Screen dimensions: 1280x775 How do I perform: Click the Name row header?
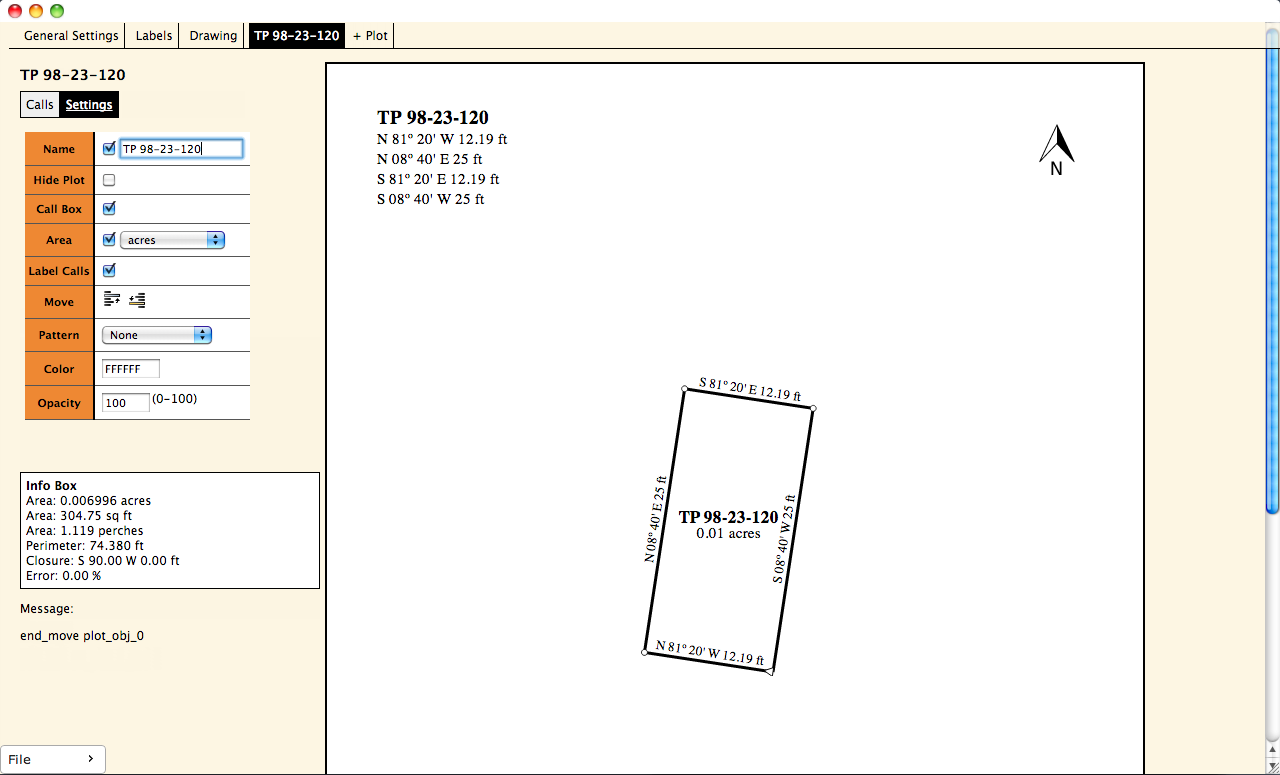[x=58, y=148]
